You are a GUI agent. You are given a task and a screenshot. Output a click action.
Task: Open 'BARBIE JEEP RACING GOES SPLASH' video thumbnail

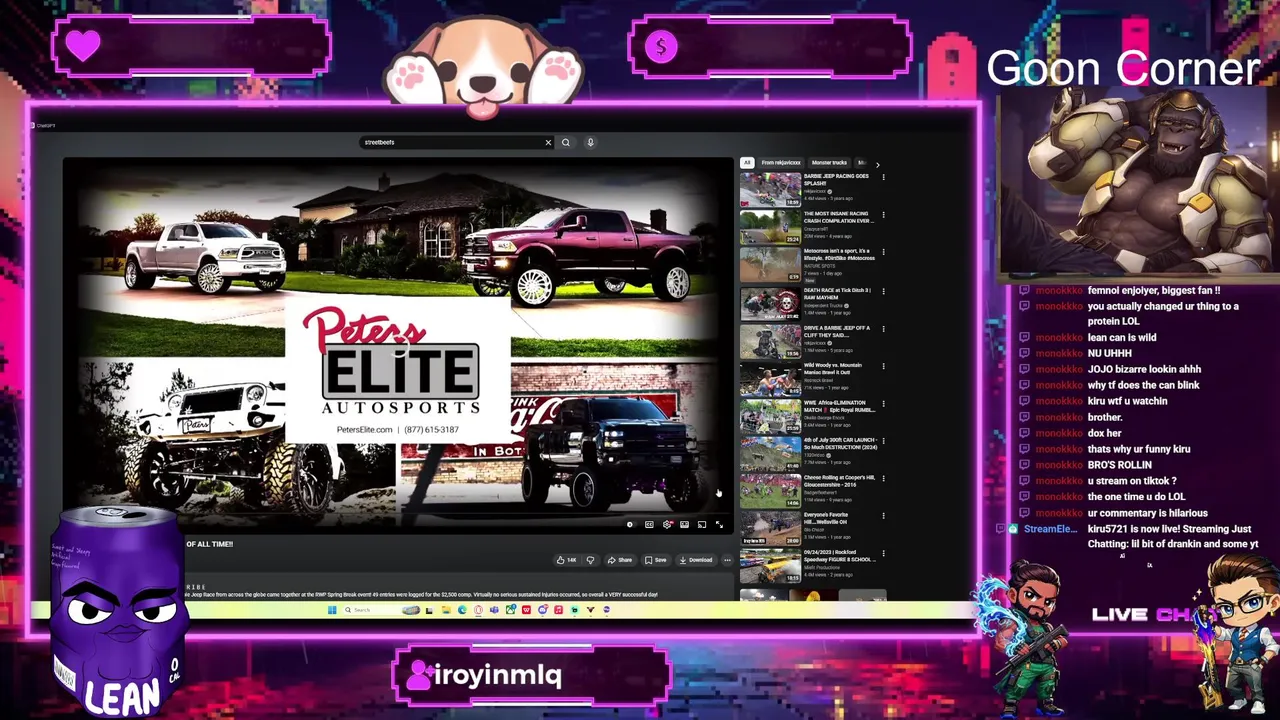coord(770,190)
